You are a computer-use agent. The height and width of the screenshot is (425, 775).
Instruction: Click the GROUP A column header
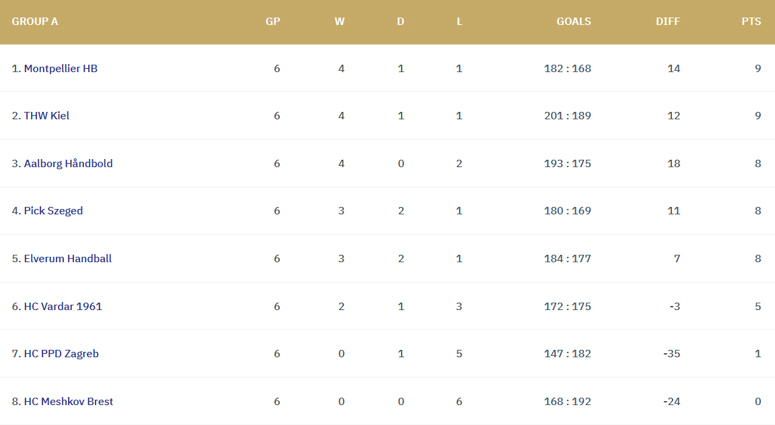[35, 21]
